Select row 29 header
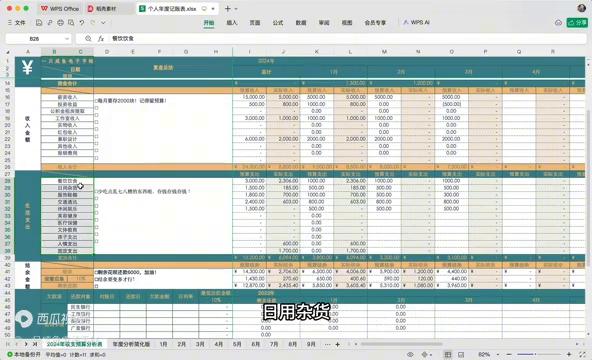 pyautogui.click(x=8, y=188)
